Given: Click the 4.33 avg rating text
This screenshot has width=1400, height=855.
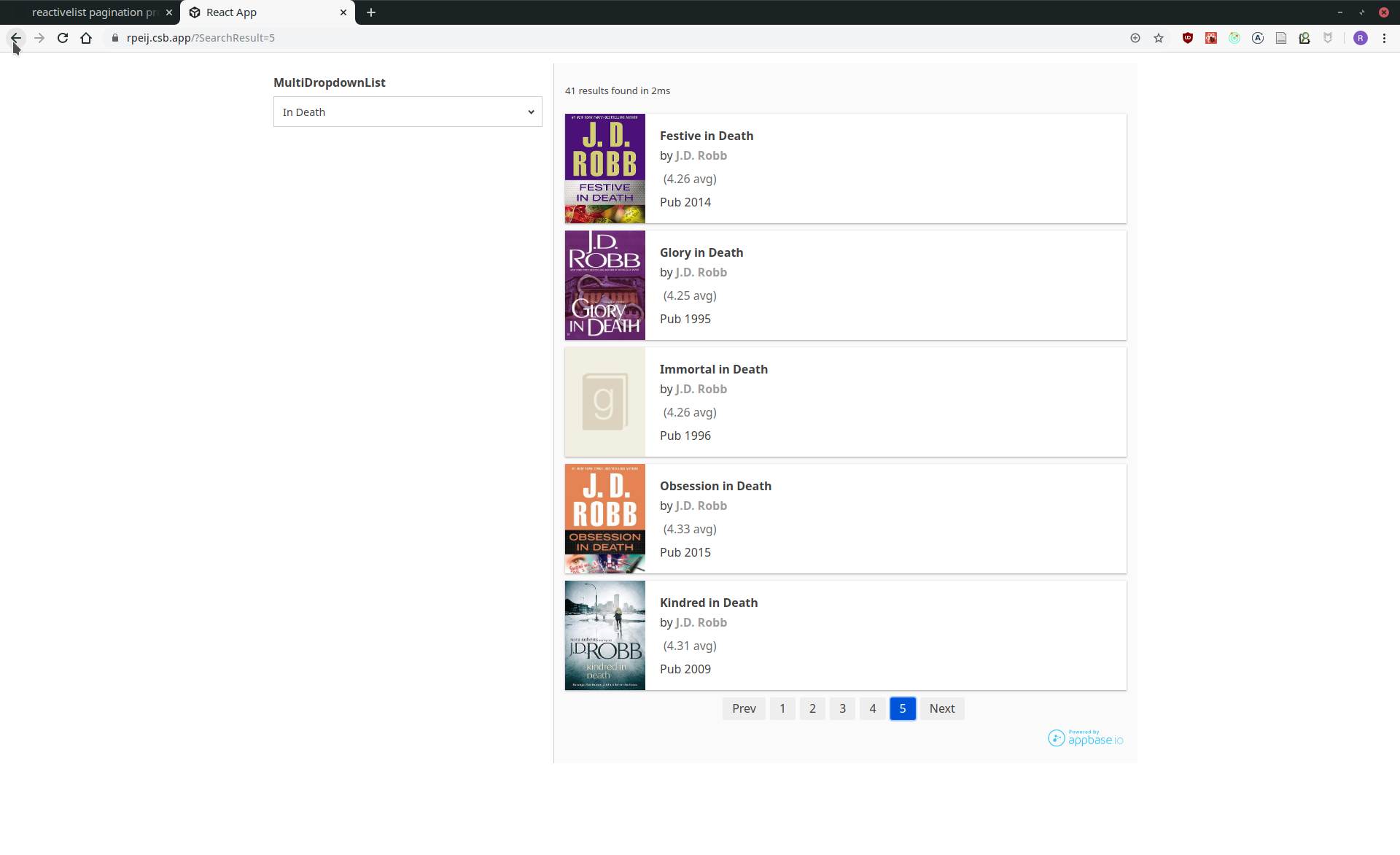Looking at the screenshot, I should pyautogui.click(x=690, y=529).
